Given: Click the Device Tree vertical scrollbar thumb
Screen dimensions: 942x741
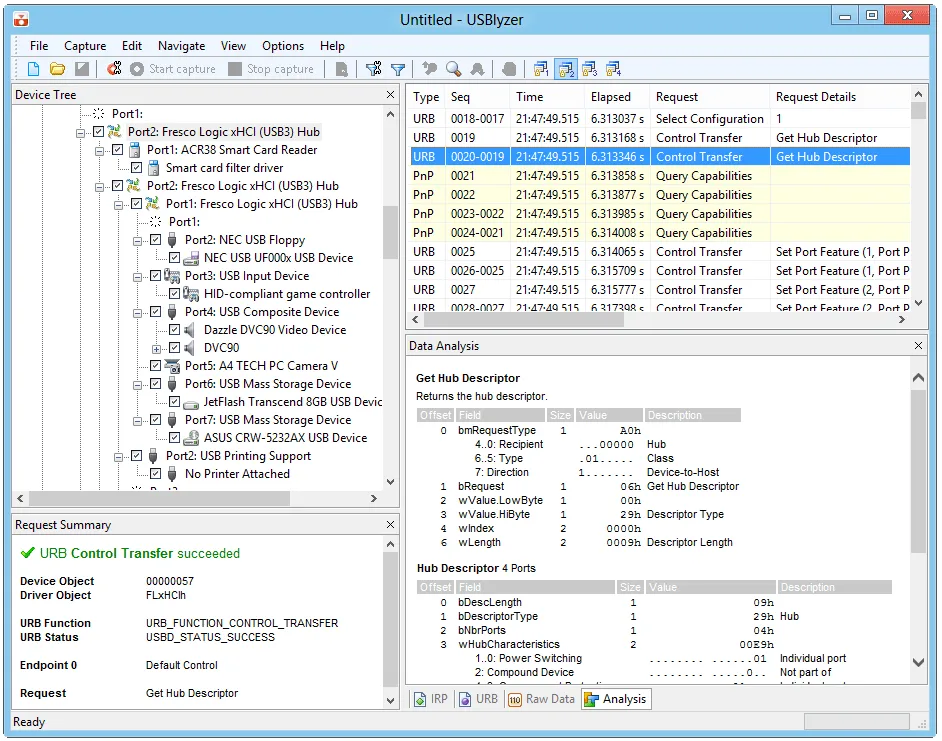Looking at the screenshot, I should (x=390, y=232).
